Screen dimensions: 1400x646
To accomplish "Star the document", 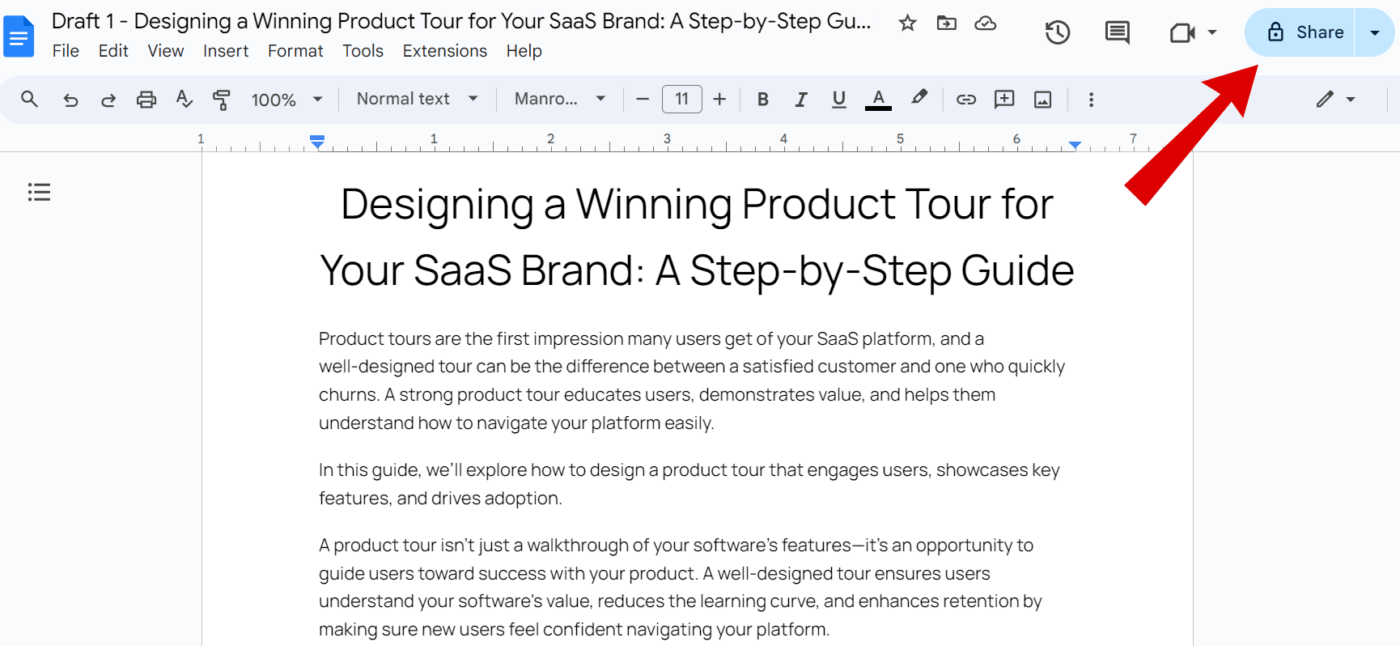I will [x=906, y=21].
